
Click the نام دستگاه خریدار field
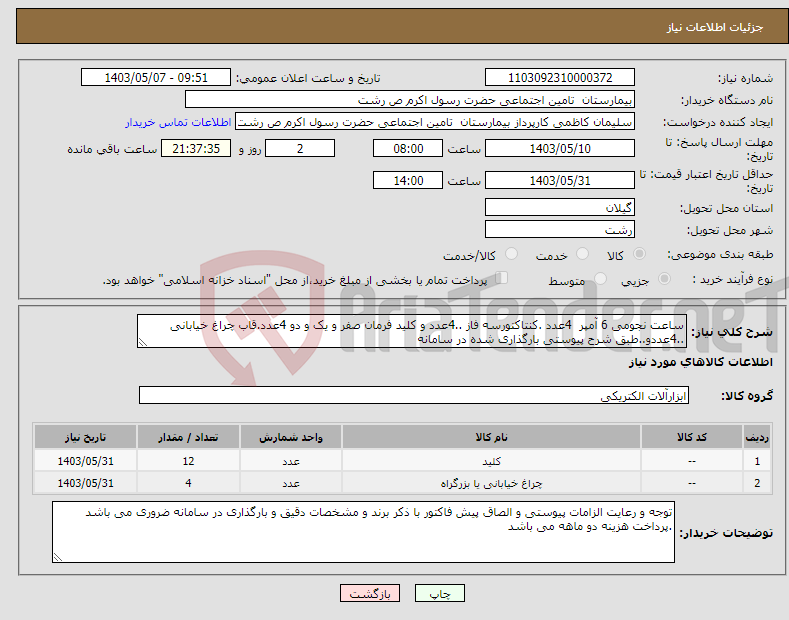(x=410, y=100)
